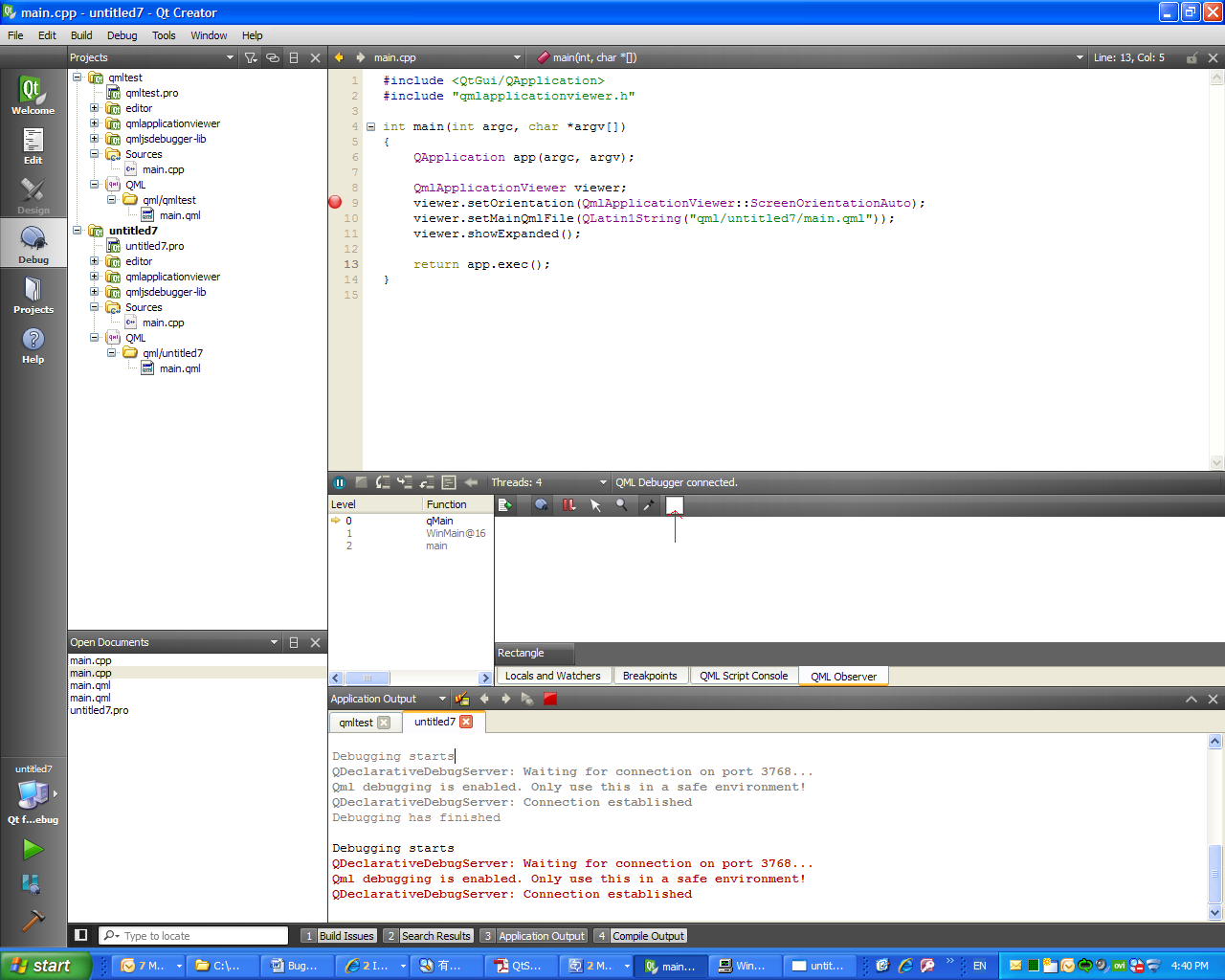Click the Step Out debugger icon
1225x980 pixels.
pyautogui.click(x=427, y=482)
